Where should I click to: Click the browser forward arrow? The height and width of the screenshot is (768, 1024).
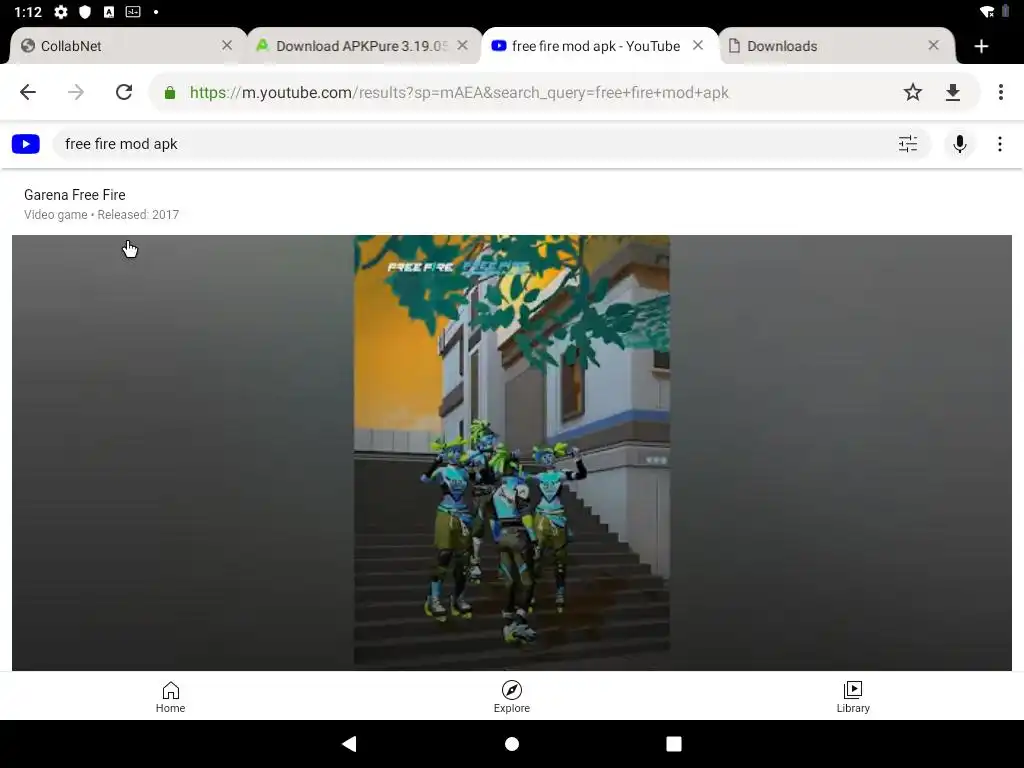76,92
